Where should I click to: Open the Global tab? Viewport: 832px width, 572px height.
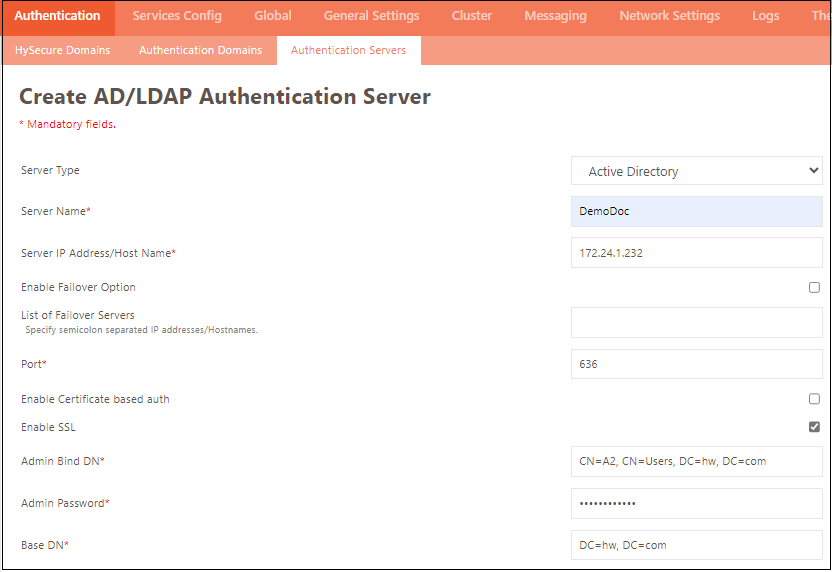point(273,16)
